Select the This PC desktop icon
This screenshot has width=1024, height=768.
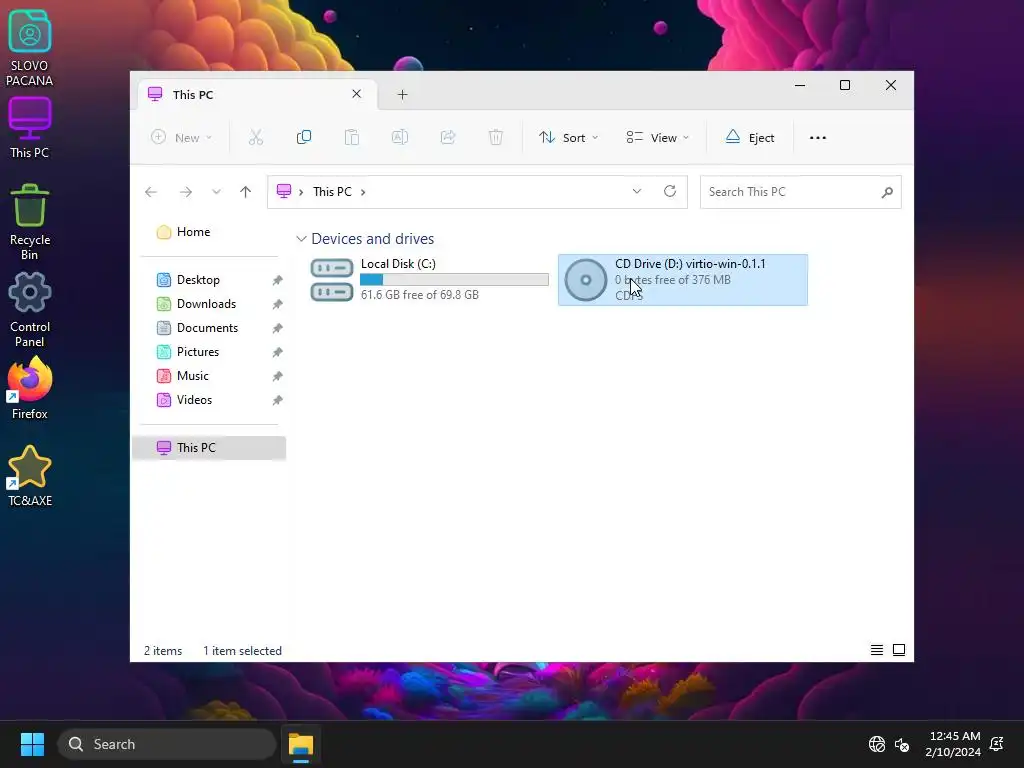click(x=29, y=127)
